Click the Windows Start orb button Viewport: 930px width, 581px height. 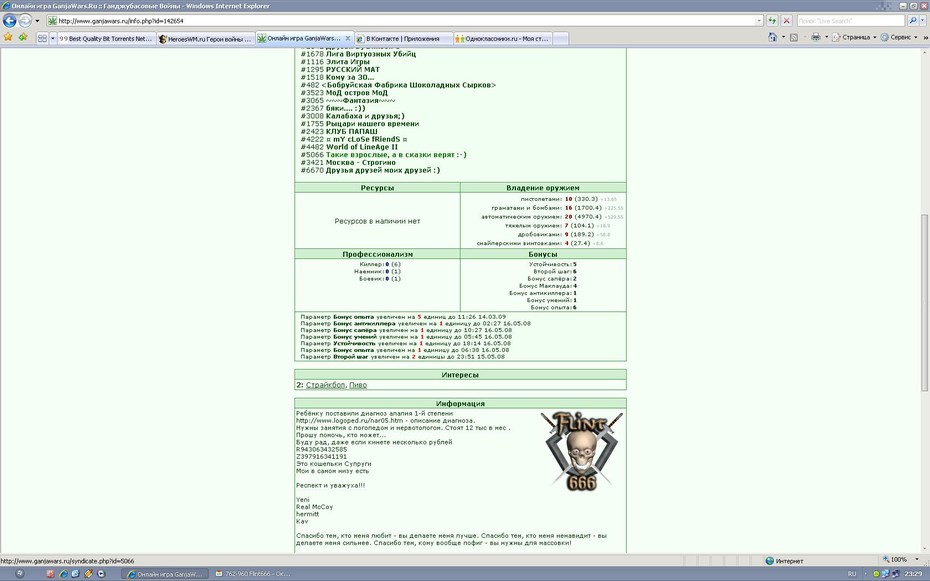point(20,574)
